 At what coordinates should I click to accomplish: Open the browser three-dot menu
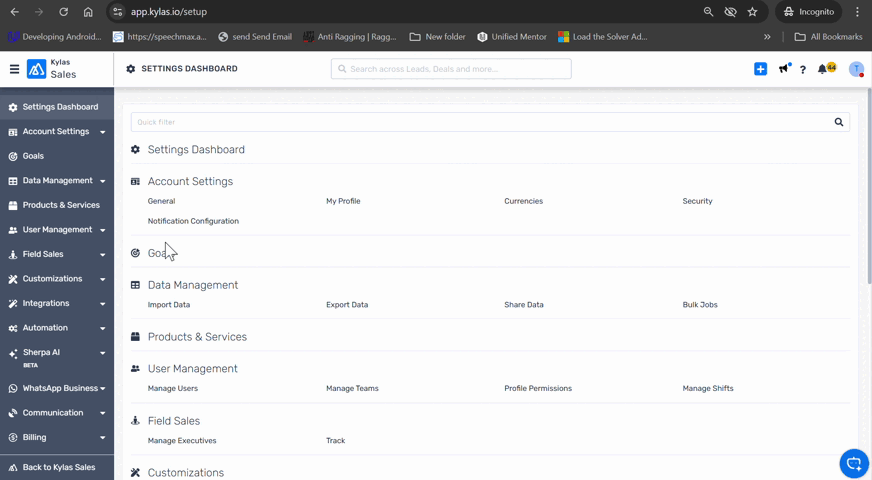(857, 12)
